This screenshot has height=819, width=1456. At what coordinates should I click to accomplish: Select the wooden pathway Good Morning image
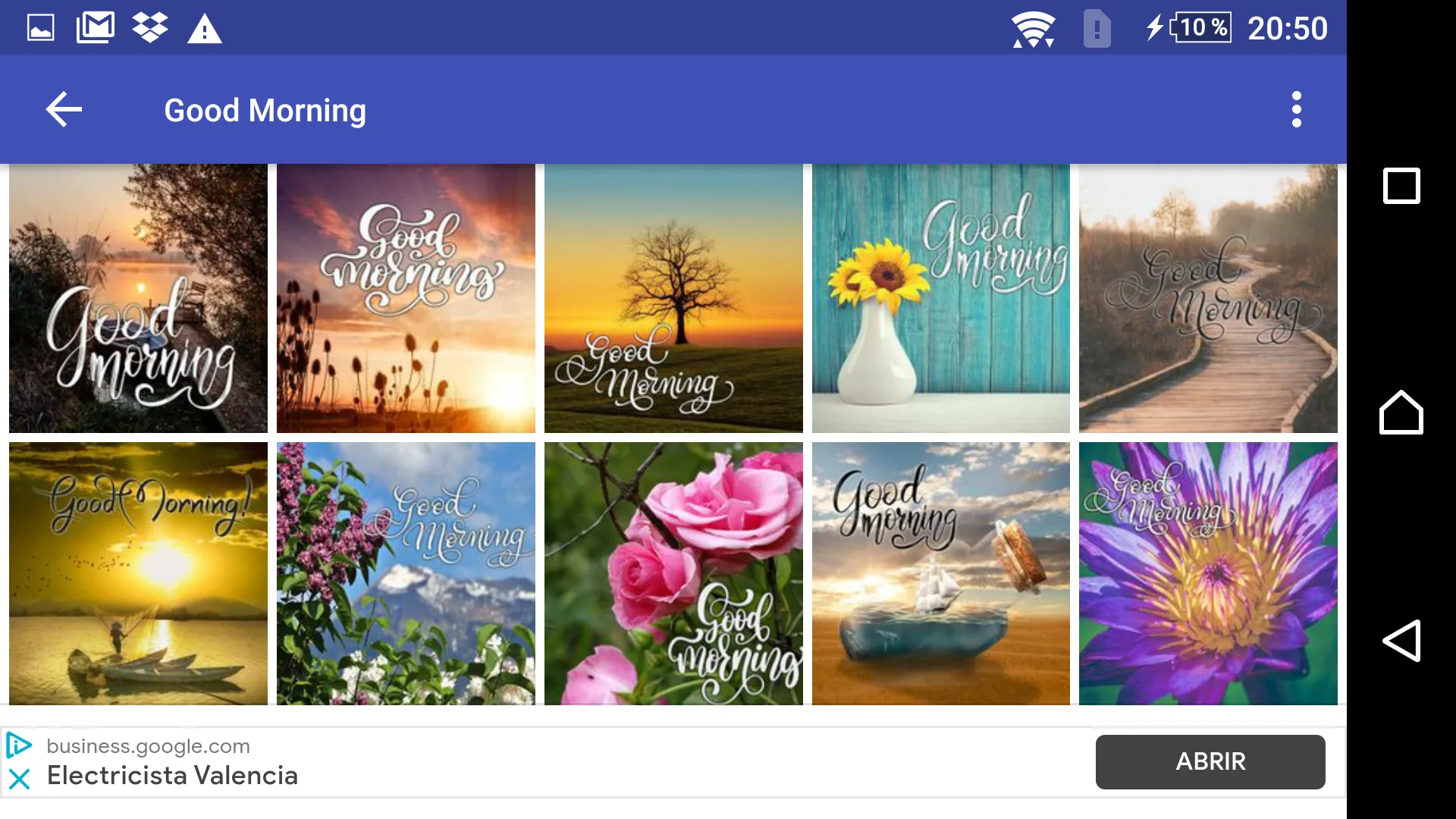pos(1209,297)
